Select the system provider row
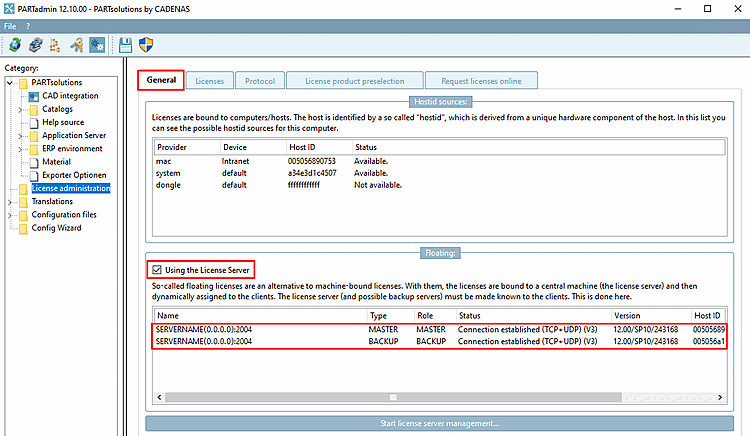The width and height of the screenshot is (750, 436). (440, 173)
